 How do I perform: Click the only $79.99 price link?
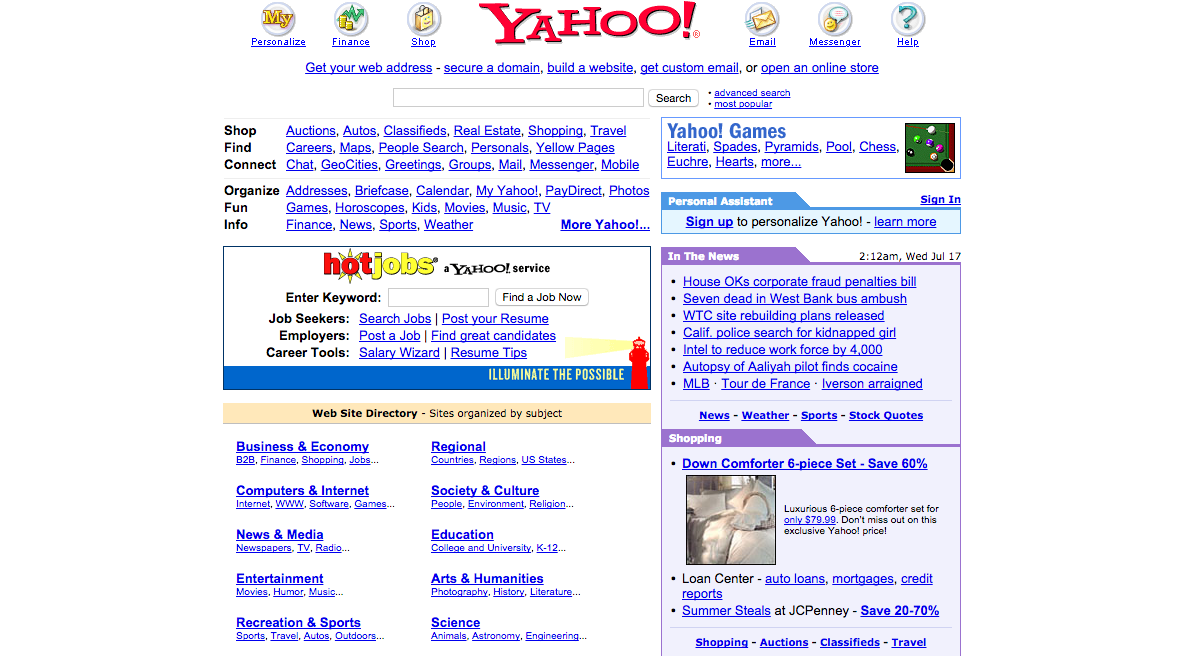pos(809,520)
